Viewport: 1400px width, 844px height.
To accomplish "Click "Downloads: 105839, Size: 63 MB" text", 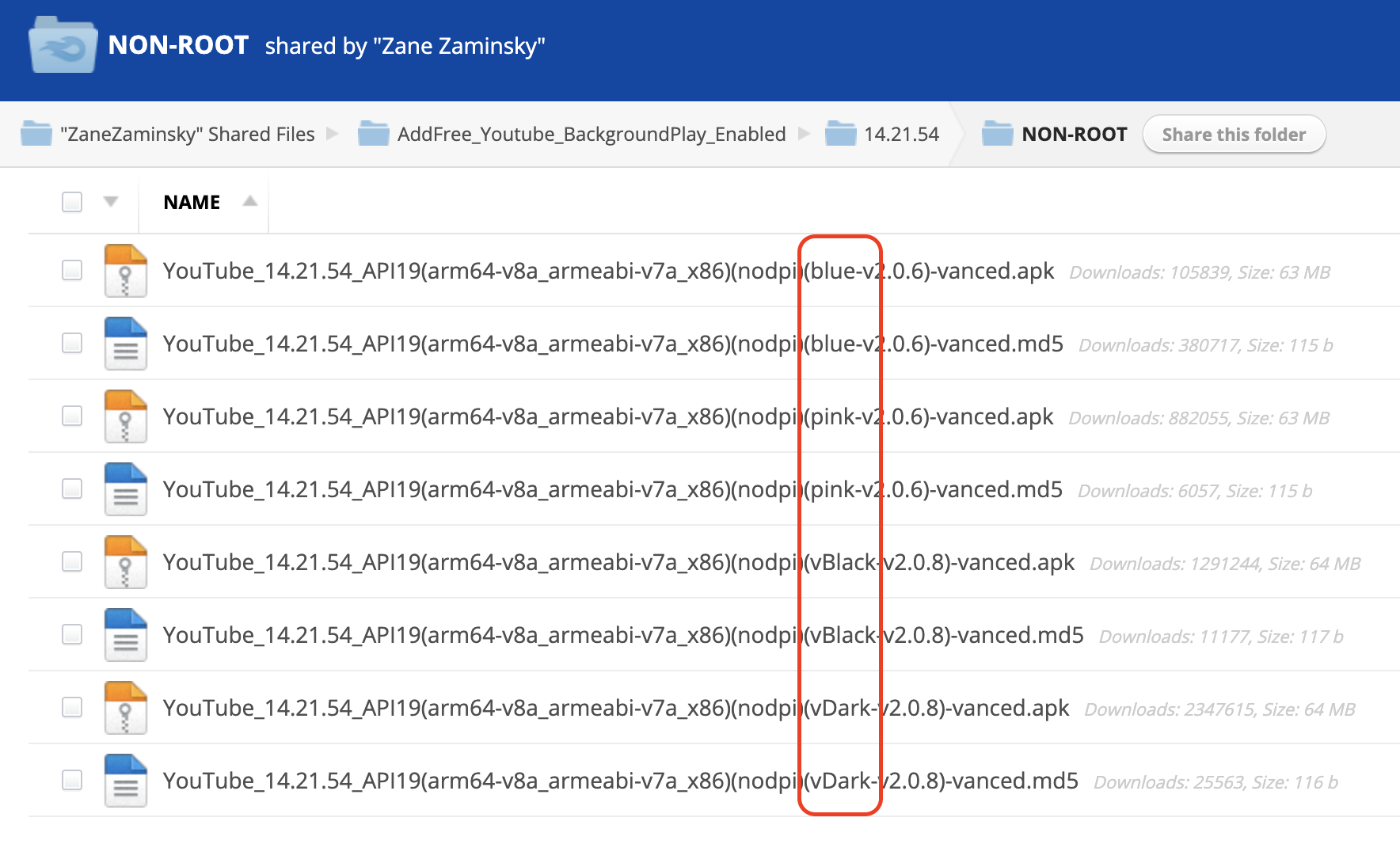I will coord(1200,272).
